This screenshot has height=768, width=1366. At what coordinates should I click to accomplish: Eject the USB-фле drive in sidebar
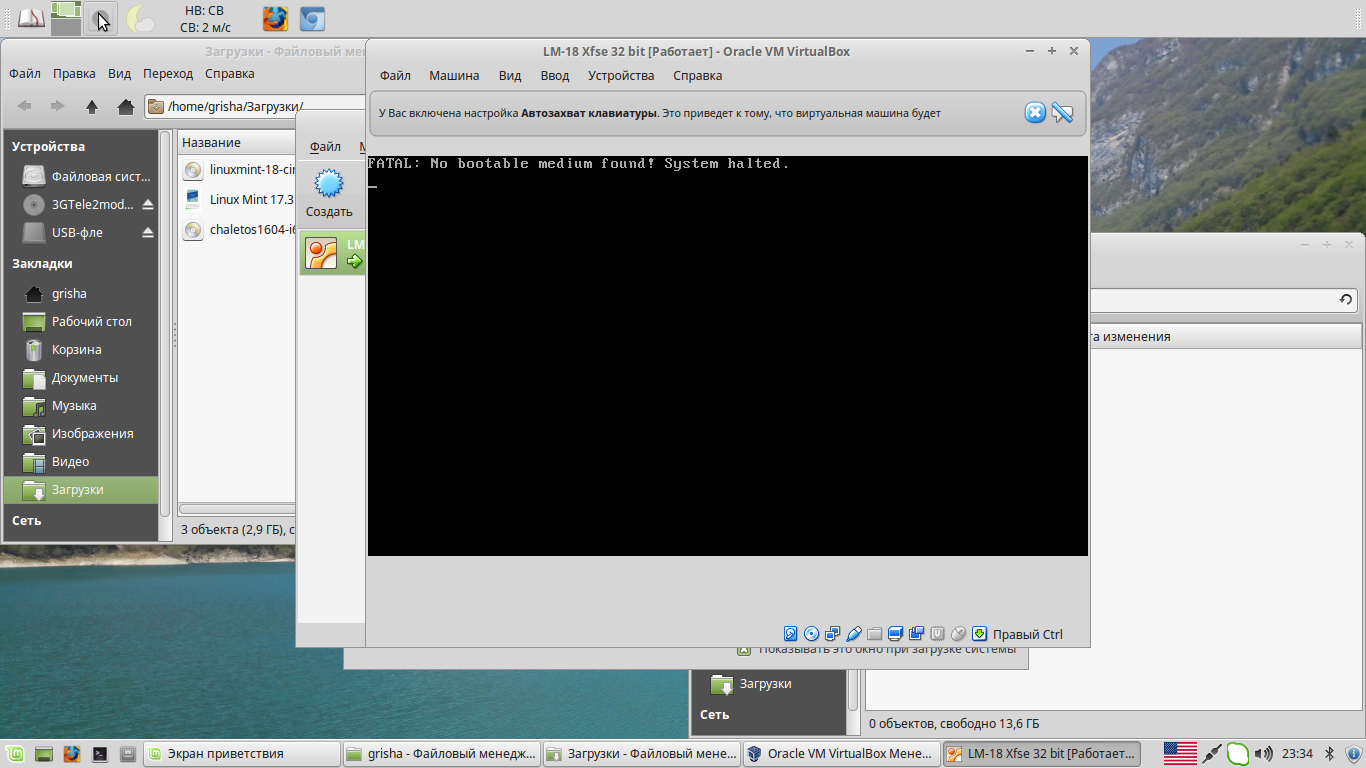148,233
